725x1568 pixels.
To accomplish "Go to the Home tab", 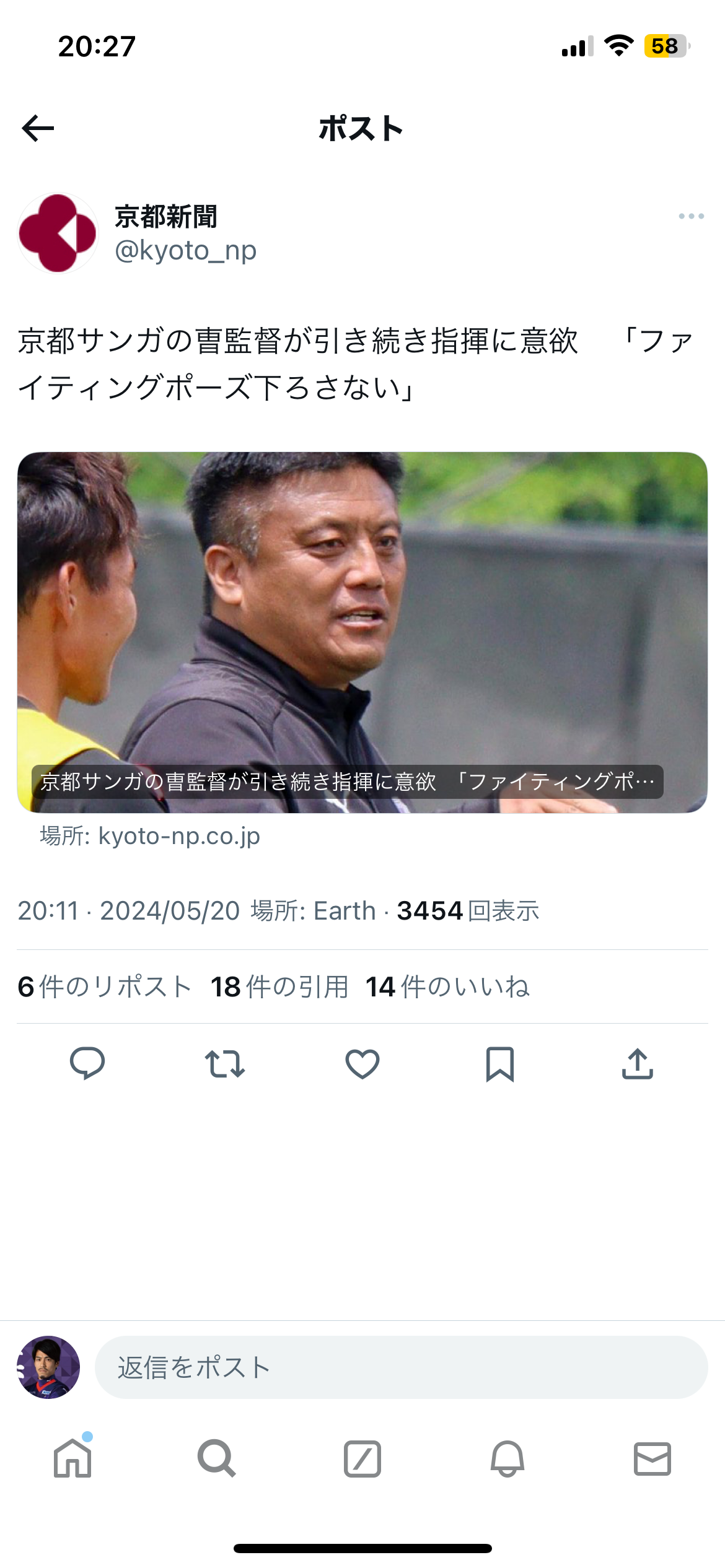I will (x=72, y=1458).
